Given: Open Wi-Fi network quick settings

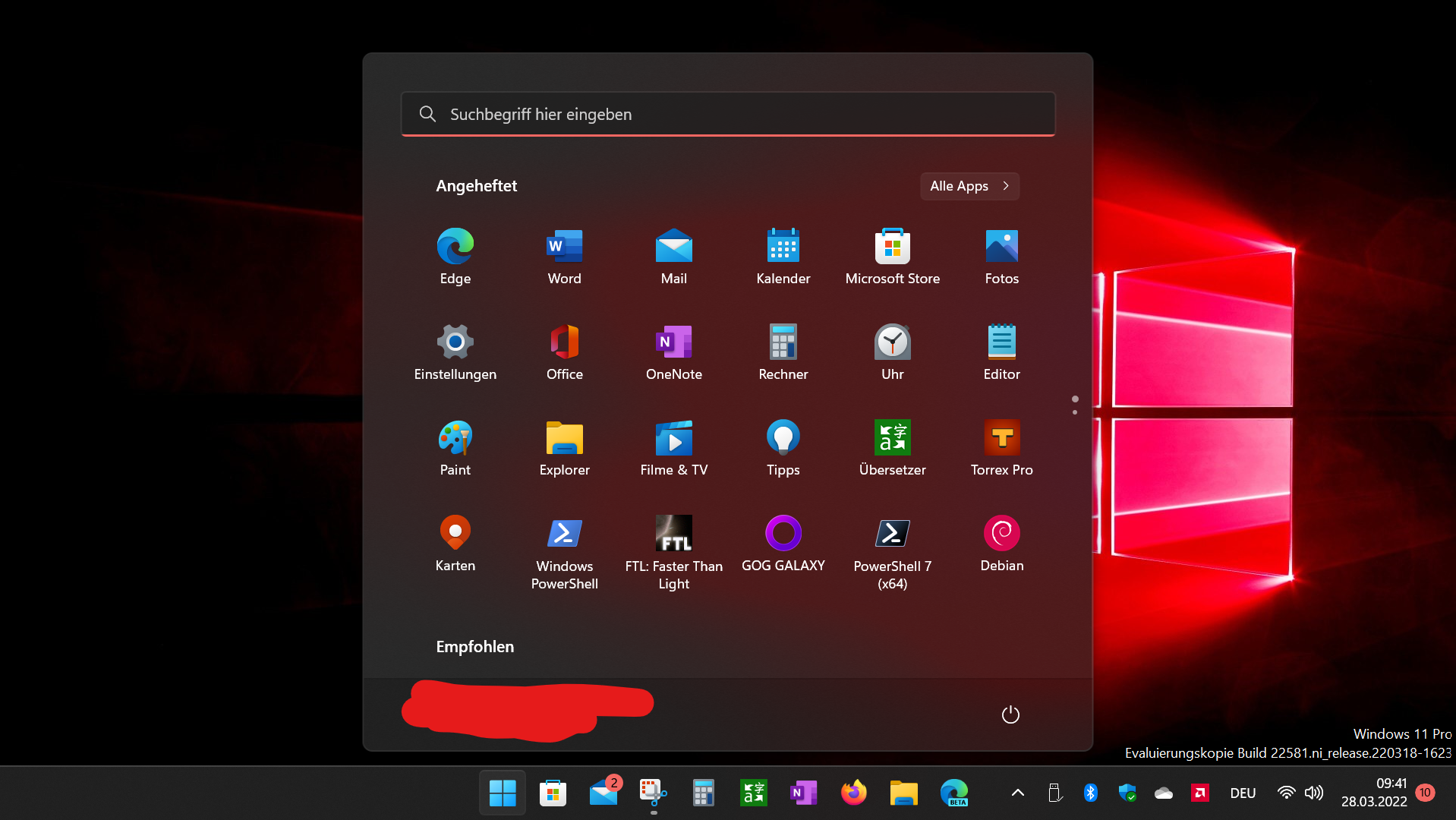Looking at the screenshot, I should (x=1286, y=793).
